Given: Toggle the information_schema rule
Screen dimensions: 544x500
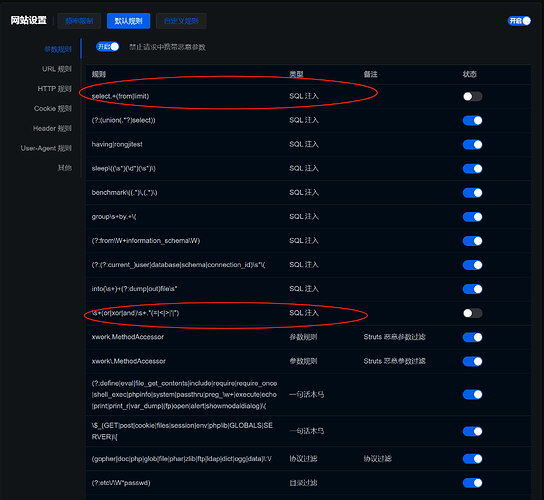Looking at the screenshot, I should (x=472, y=241).
